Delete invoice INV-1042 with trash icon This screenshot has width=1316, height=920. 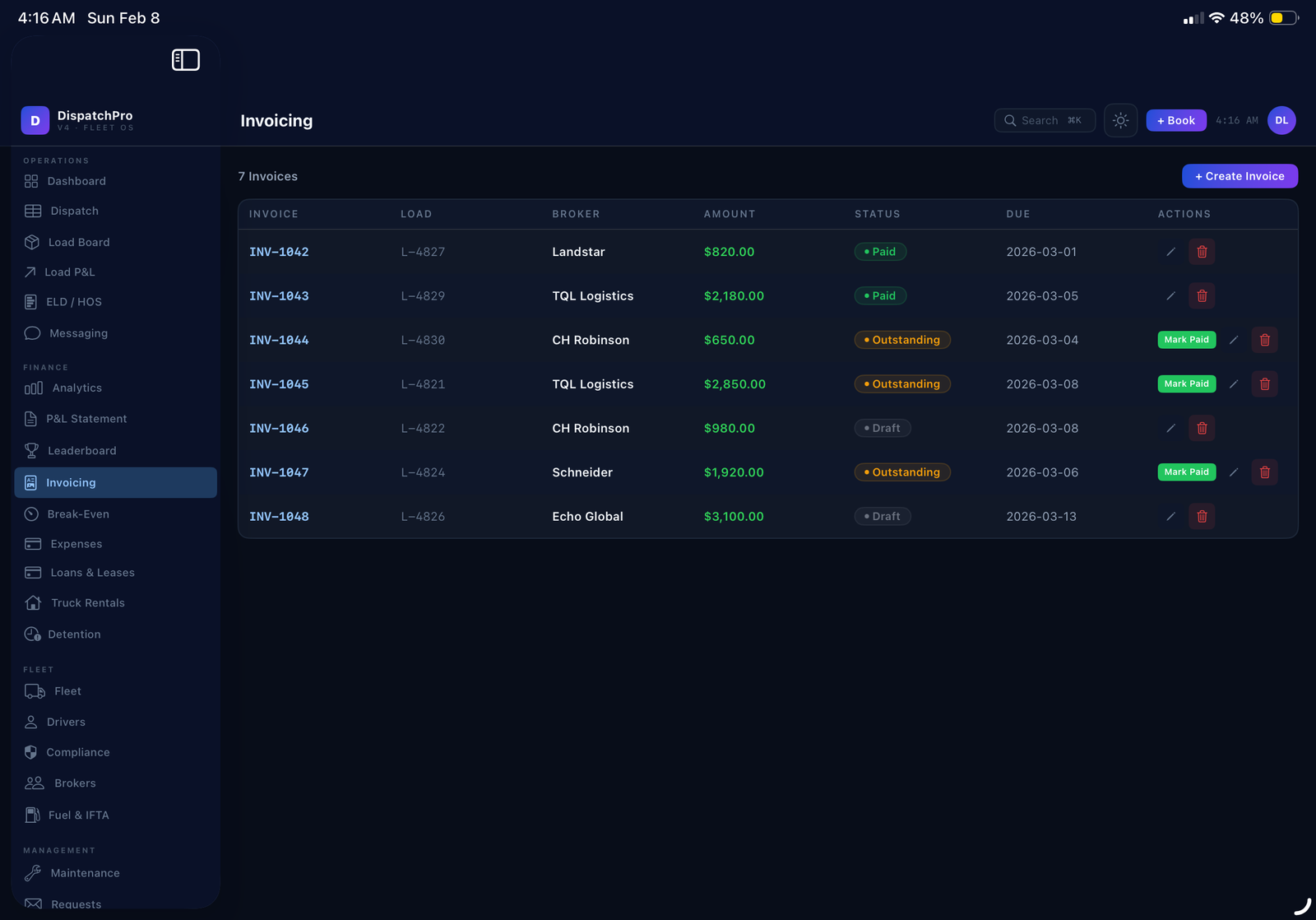pos(1201,252)
